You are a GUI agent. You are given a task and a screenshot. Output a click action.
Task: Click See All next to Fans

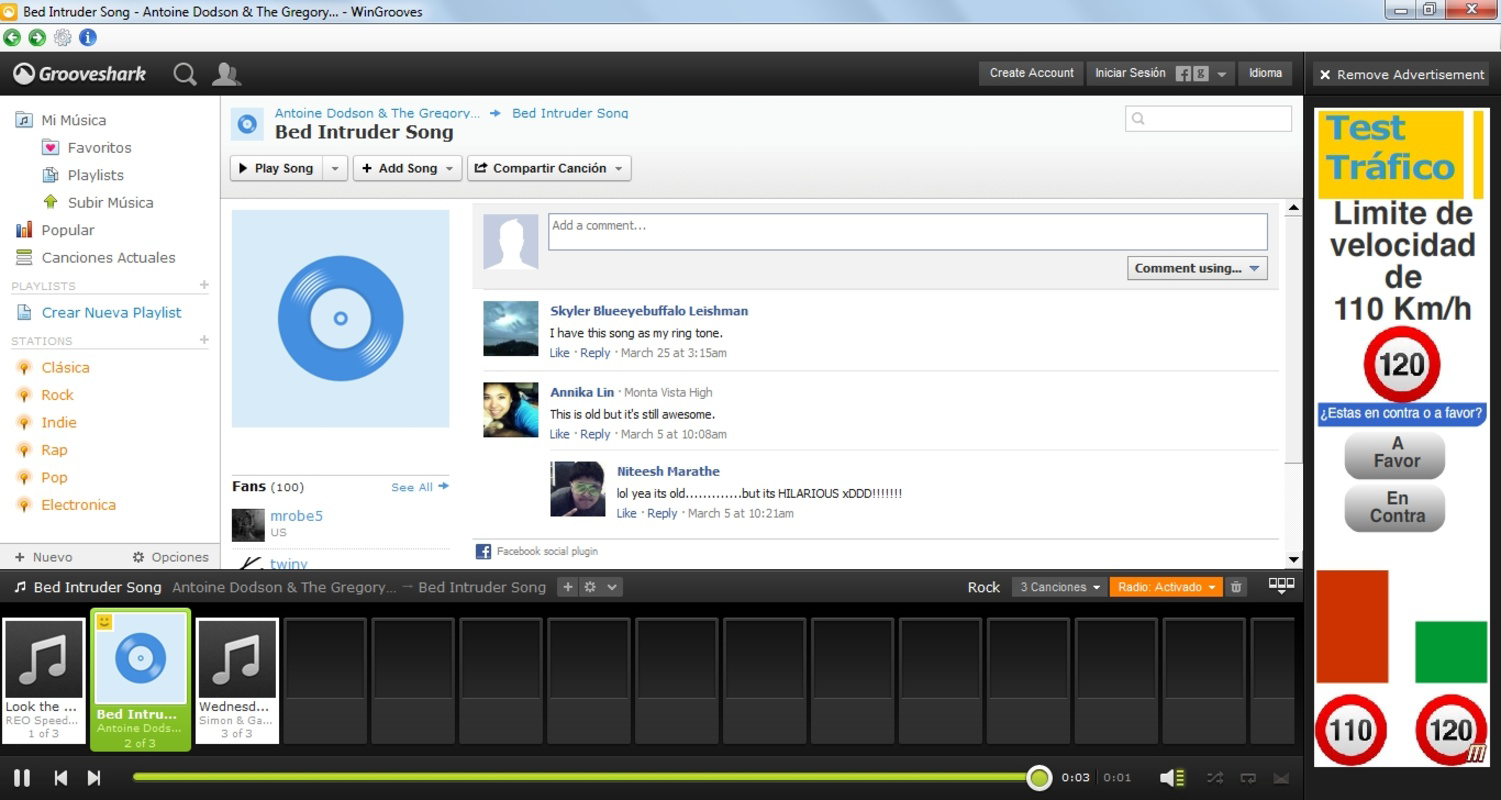point(420,487)
